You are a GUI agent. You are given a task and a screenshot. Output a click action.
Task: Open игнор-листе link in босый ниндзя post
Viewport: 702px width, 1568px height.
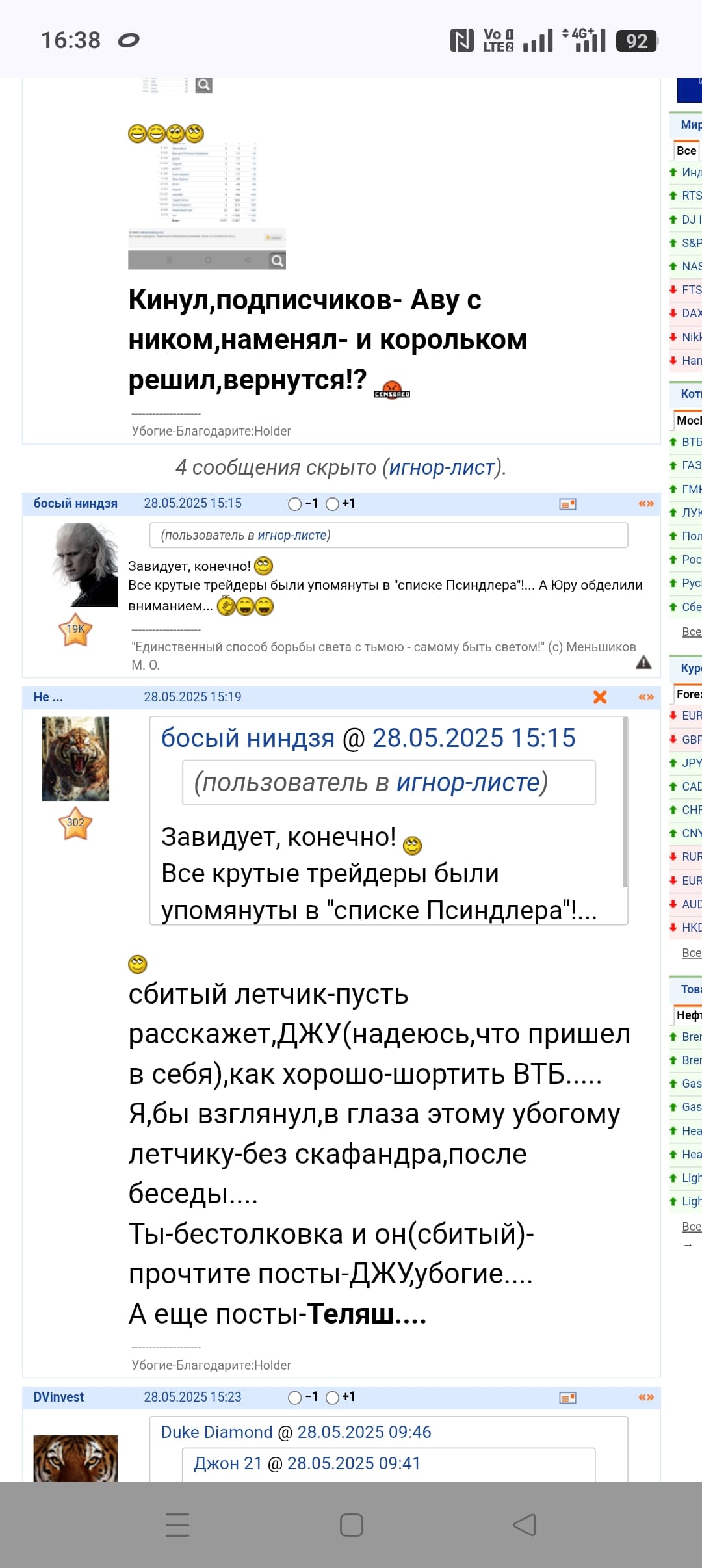[292, 535]
